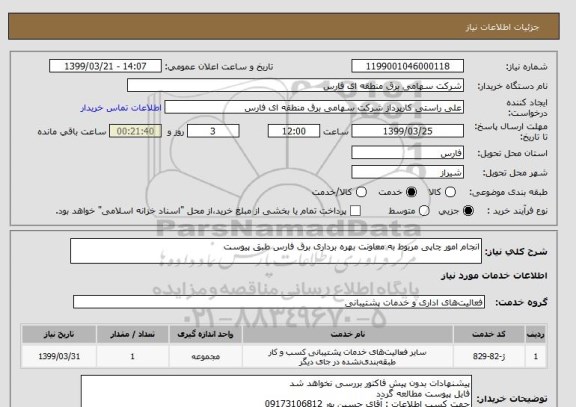Select the متوسط purchase type radio

click(424, 211)
